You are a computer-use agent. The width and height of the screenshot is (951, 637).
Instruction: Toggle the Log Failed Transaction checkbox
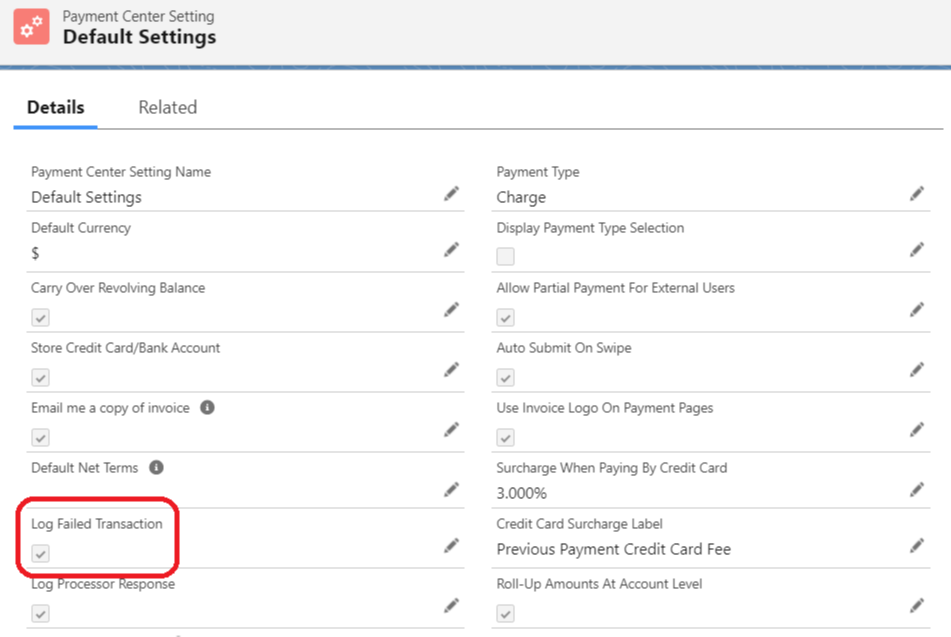pyautogui.click(x=41, y=553)
